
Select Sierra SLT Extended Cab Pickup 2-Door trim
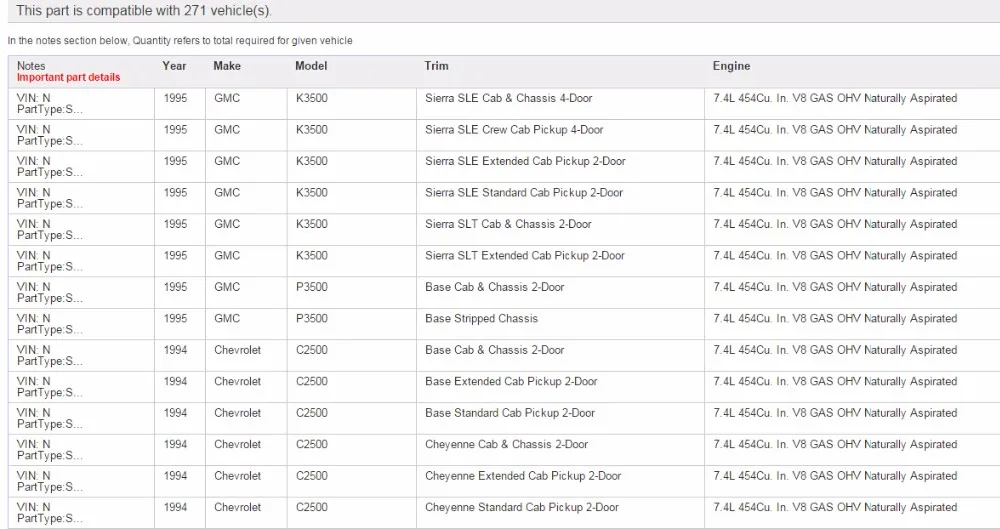(x=524, y=255)
